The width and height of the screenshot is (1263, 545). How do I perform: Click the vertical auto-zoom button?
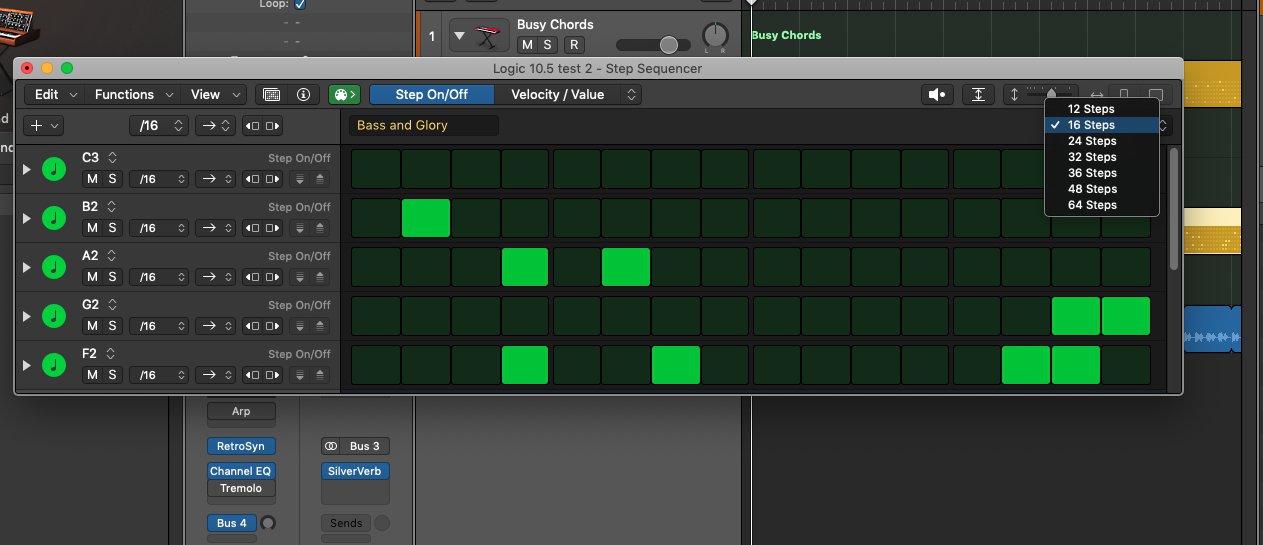(978, 95)
